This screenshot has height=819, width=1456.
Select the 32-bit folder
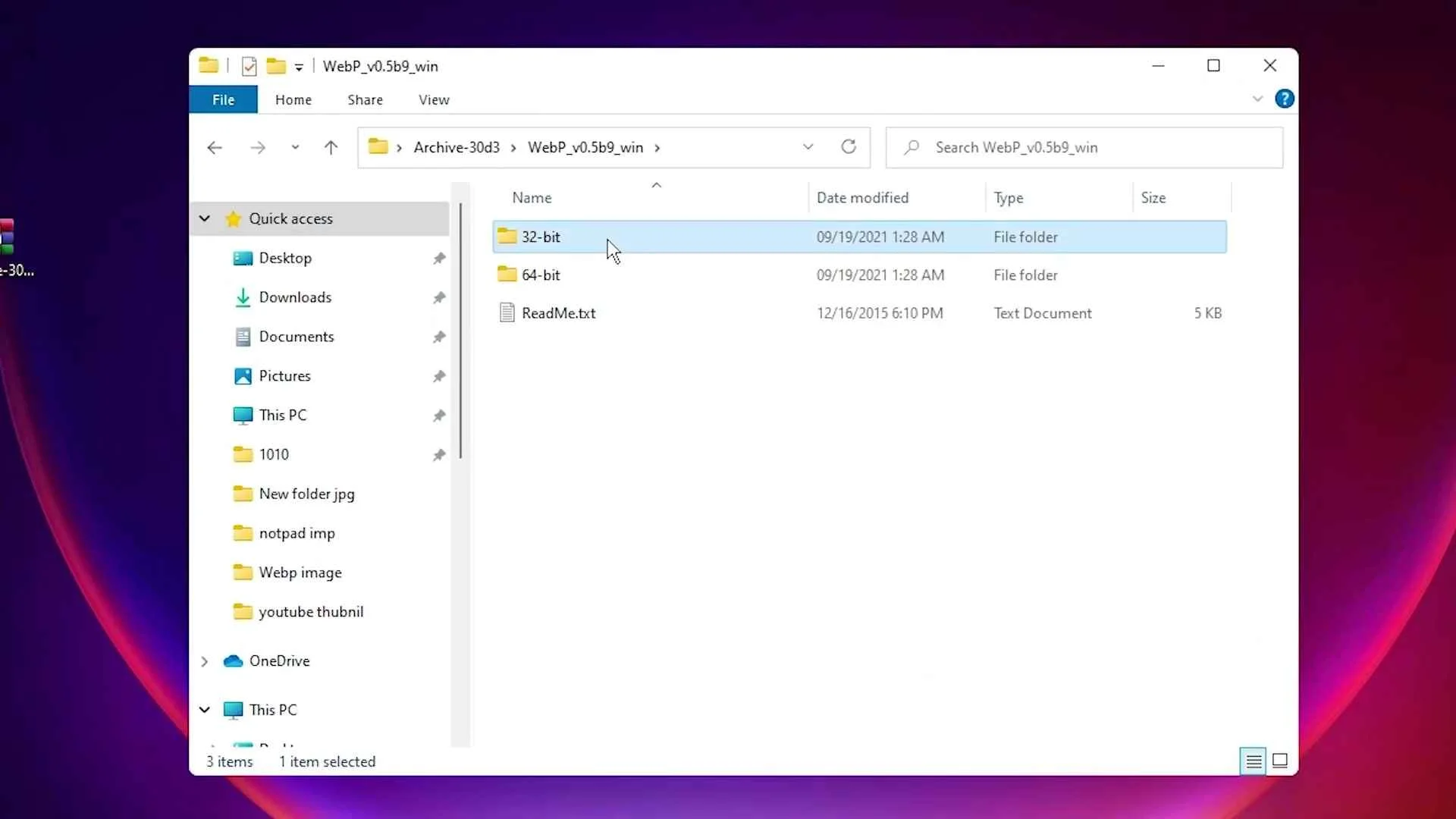859,237
